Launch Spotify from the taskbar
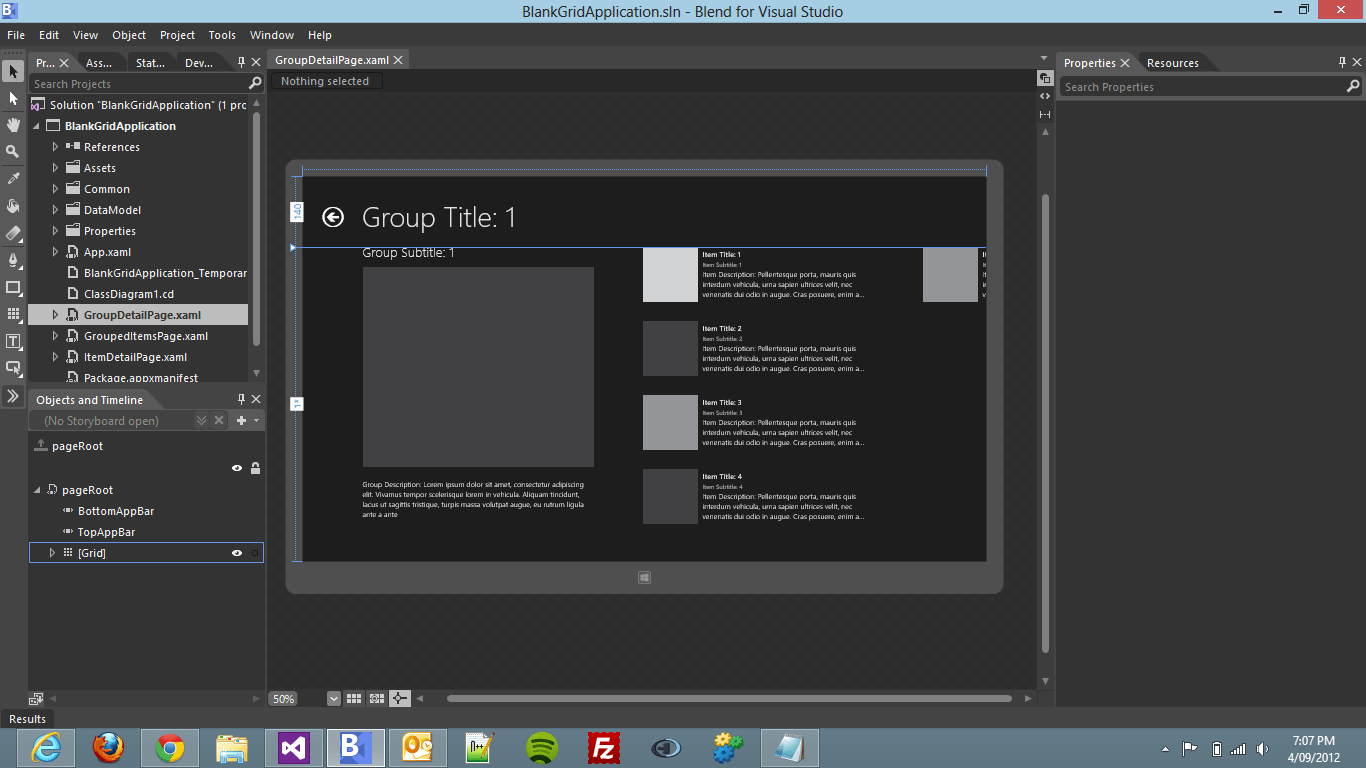The width and height of the screenshot is (1366, 768). tap(541, 747)
